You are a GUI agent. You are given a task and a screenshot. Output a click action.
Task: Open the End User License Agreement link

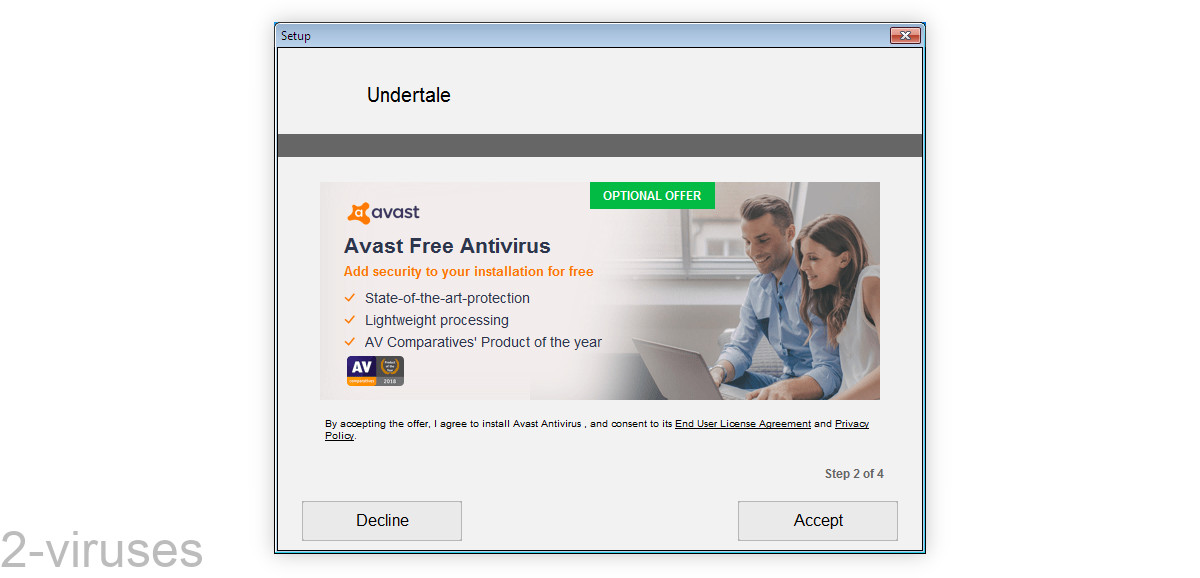743,424
